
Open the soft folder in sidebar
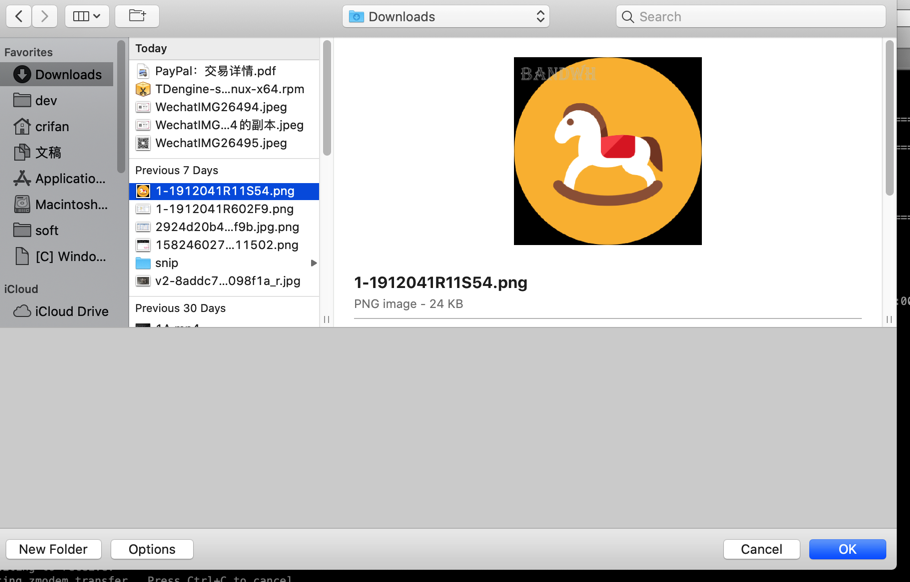pos(57,230)
